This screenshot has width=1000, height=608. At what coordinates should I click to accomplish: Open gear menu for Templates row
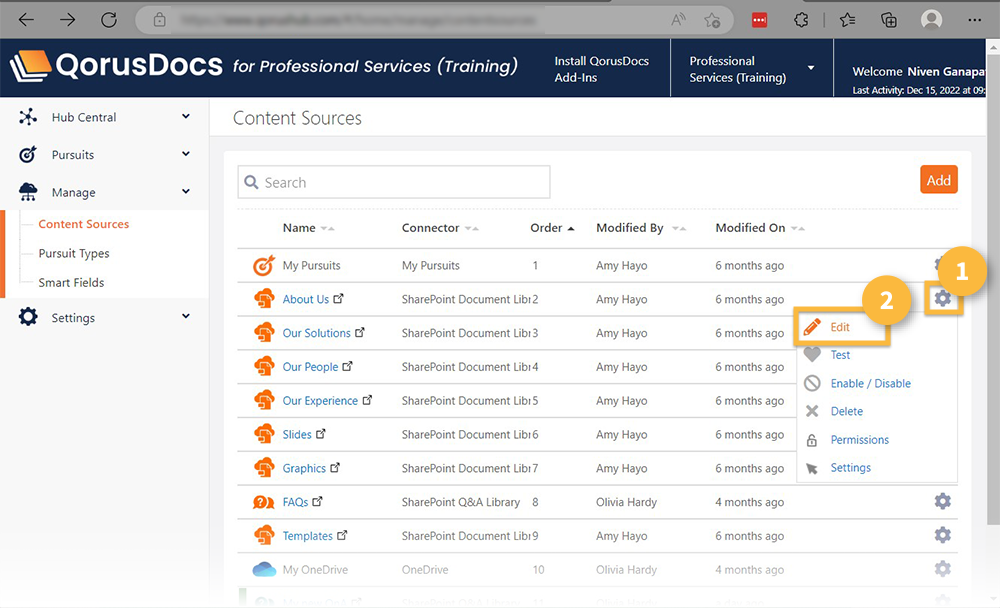943,535
